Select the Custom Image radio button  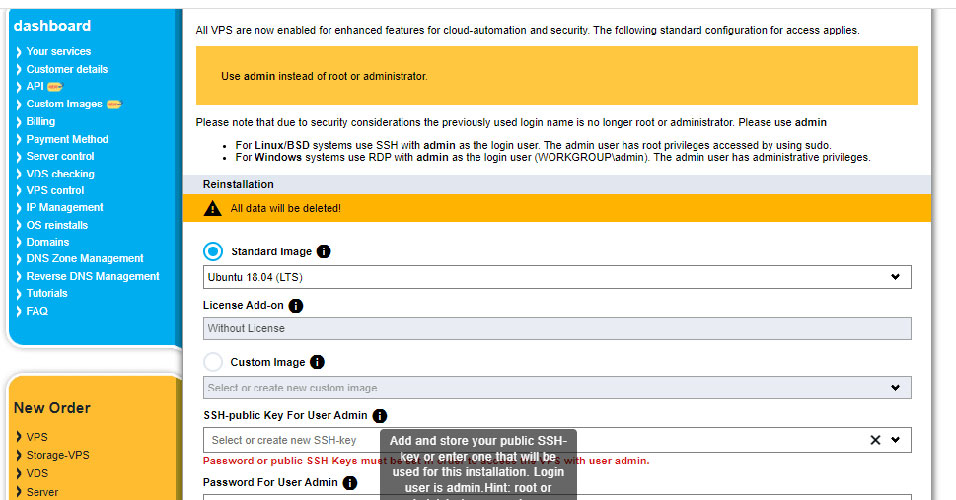click(x=213, y=362)
